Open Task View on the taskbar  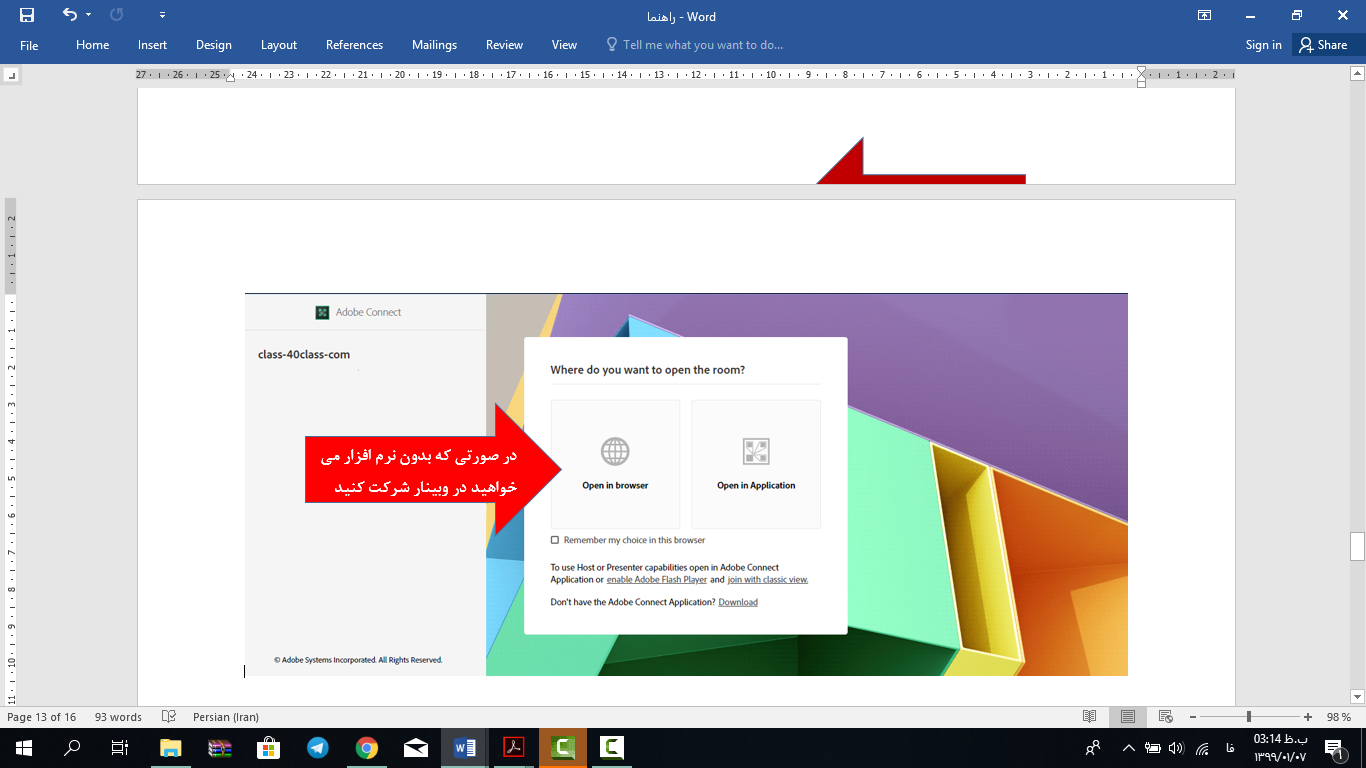pos(120,748)
